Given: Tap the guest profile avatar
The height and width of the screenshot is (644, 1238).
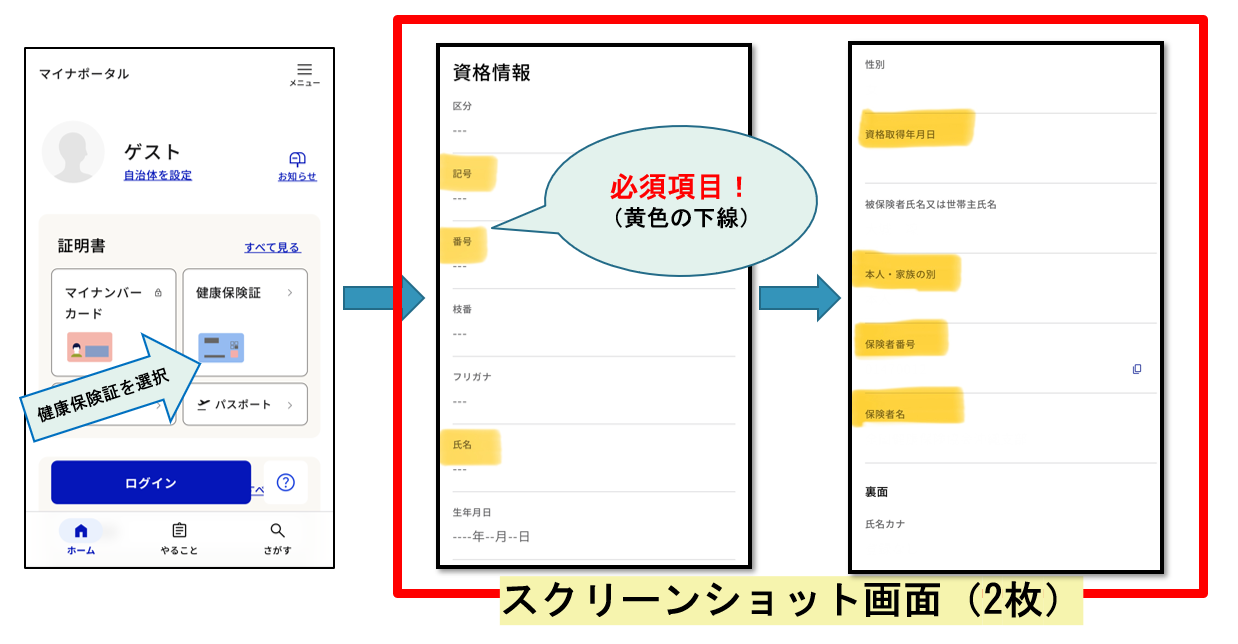Looking at the screenshot, I should [73, 152].
